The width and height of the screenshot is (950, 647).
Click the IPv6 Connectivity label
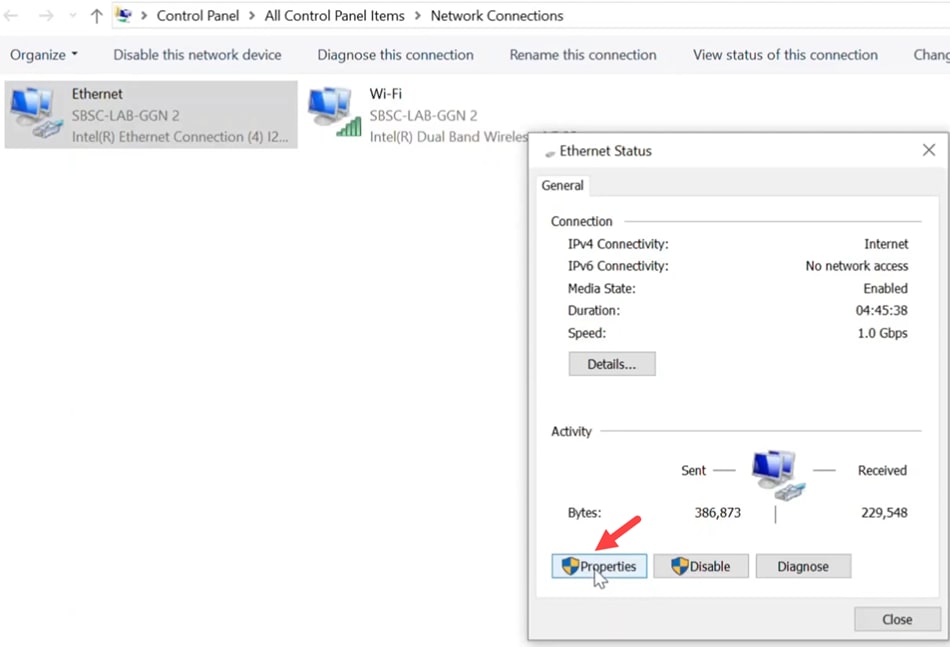pyautogui.click(x=618, y=266)
